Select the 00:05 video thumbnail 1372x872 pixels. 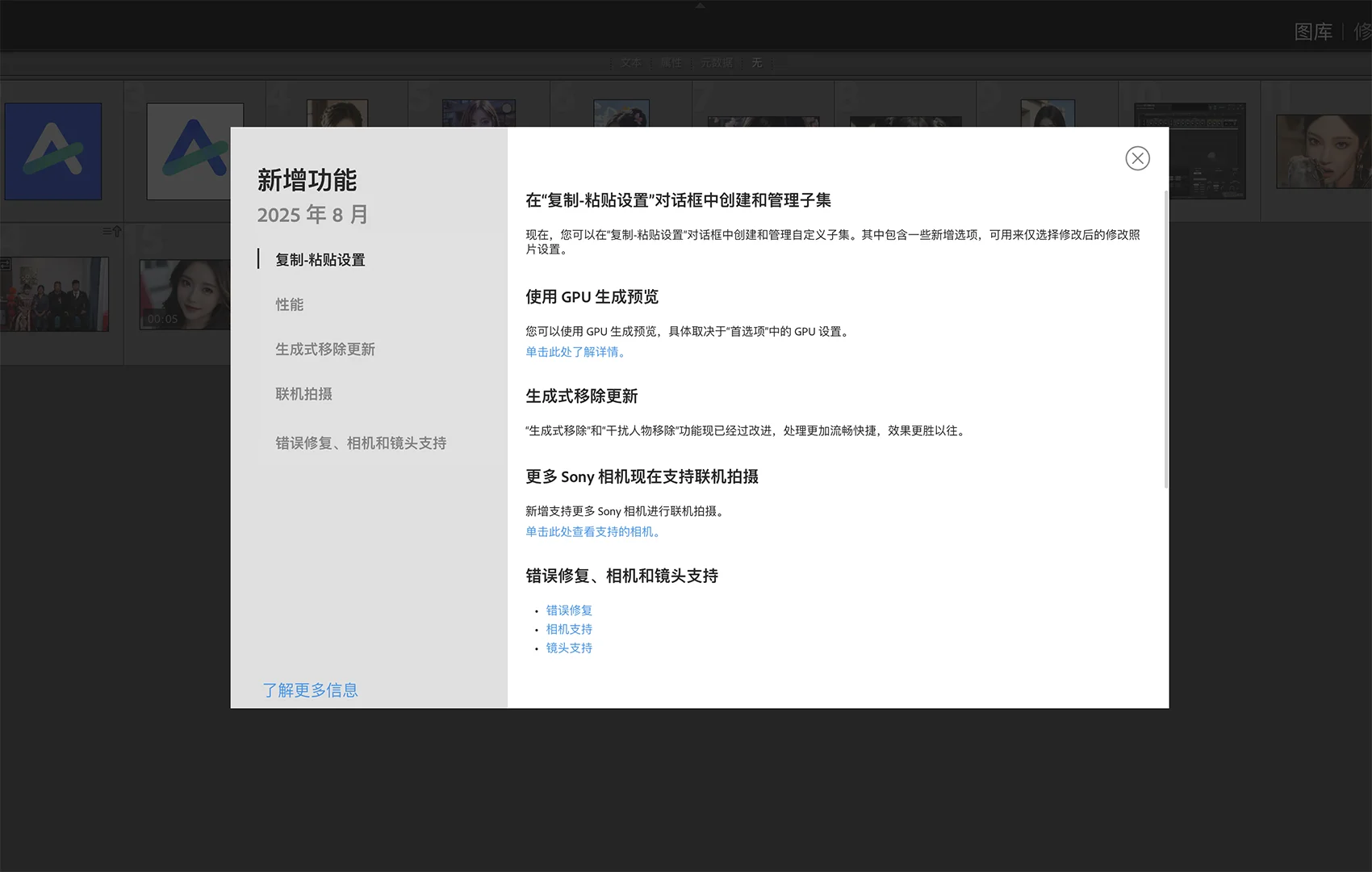(x=185, y=294)
